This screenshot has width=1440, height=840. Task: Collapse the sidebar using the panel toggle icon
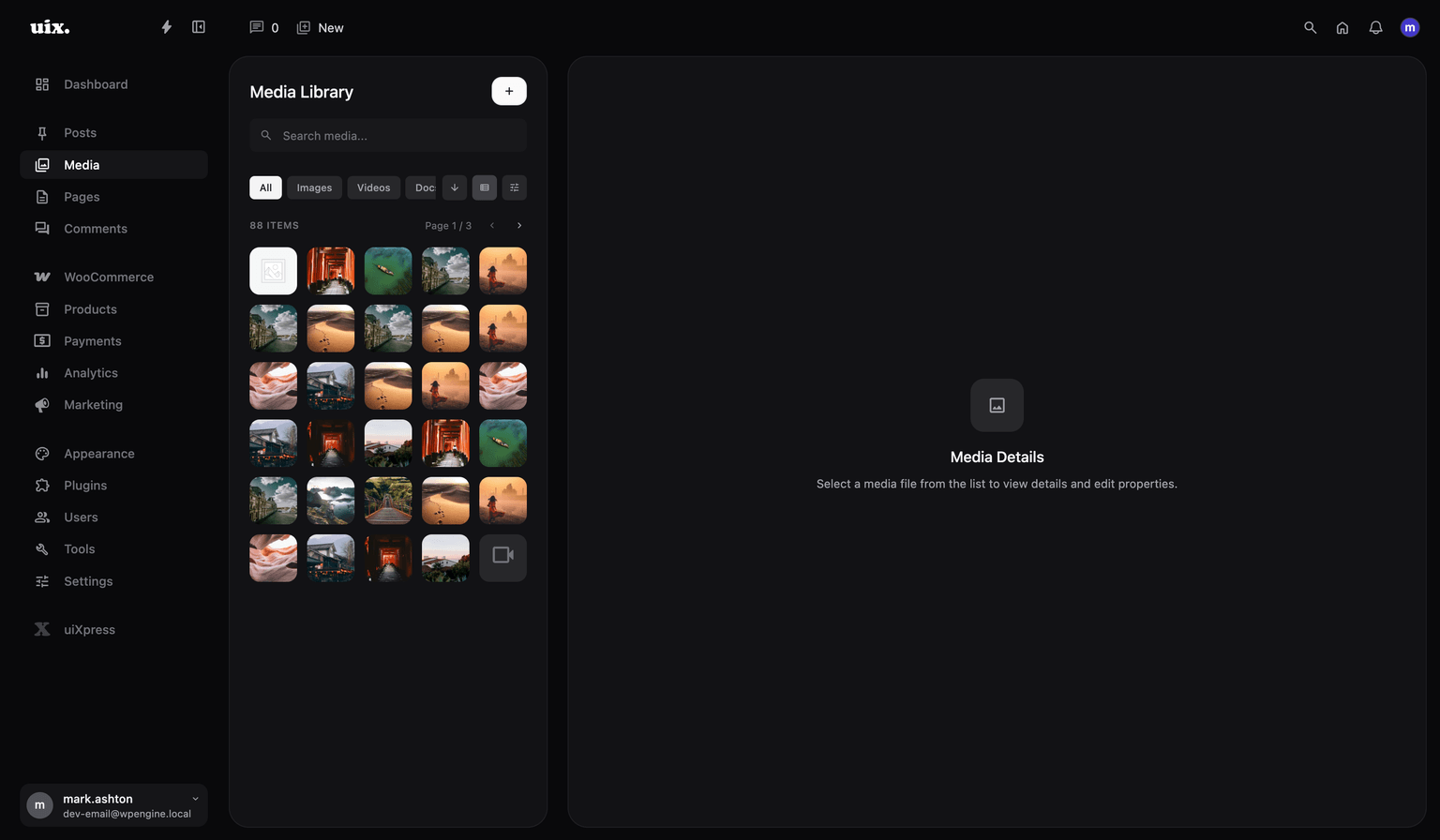[199, 26]
